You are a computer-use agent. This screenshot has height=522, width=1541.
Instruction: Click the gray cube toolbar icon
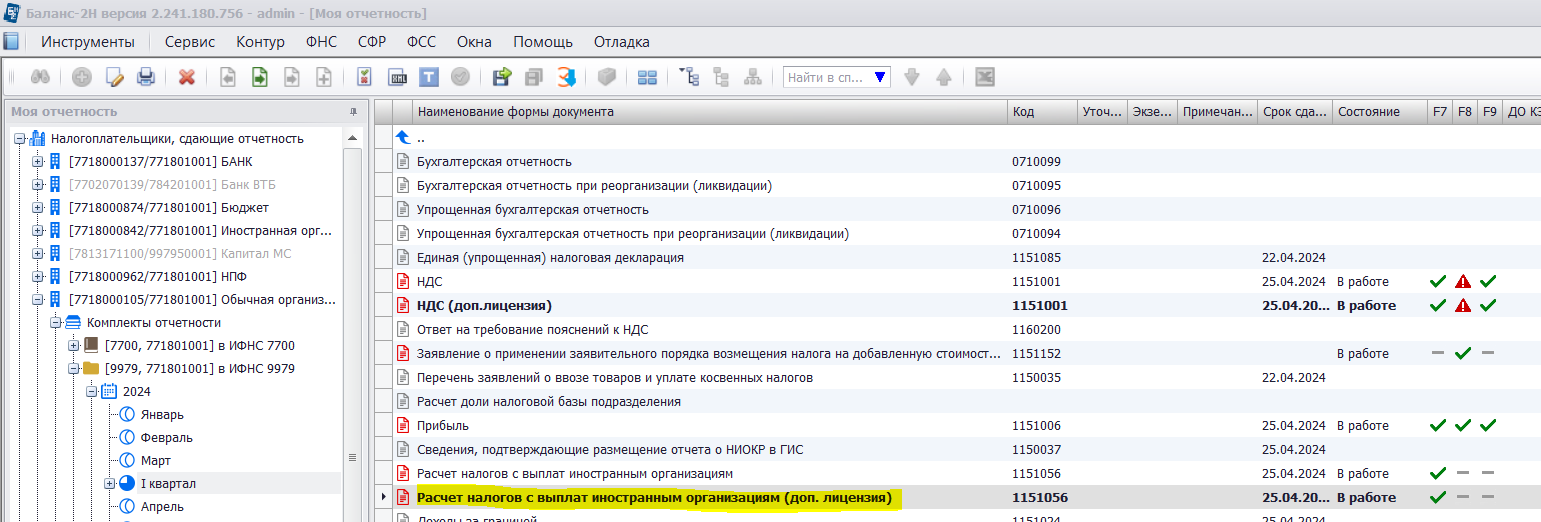pos(606,77)
